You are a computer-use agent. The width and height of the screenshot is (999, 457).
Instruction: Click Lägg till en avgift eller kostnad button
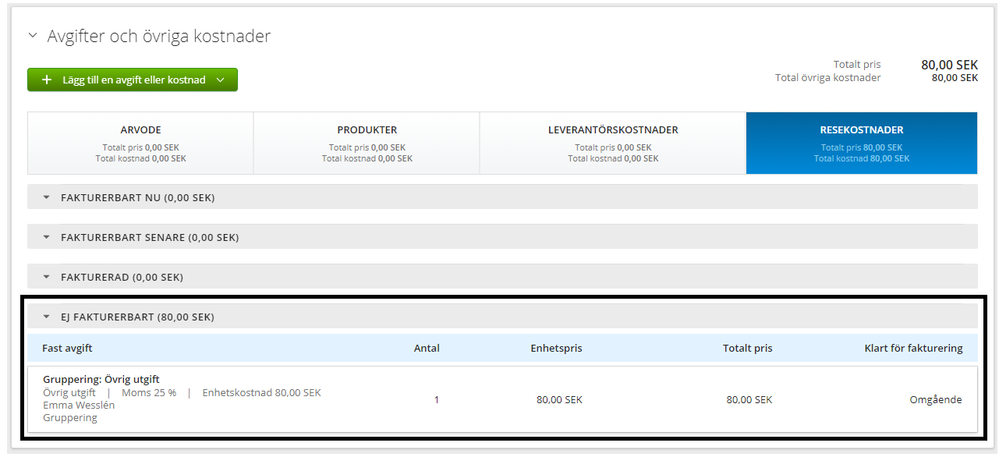pos(133,80)
